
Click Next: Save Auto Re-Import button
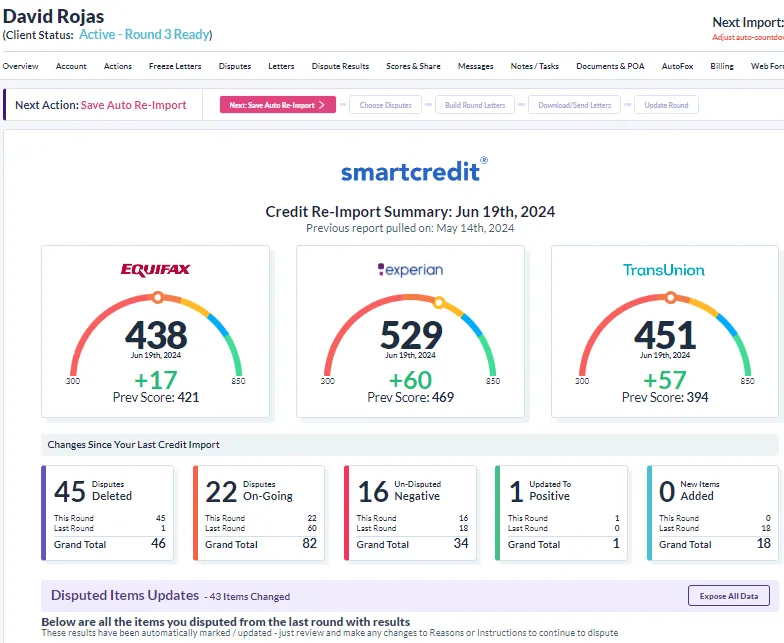[x=278, y=105]
